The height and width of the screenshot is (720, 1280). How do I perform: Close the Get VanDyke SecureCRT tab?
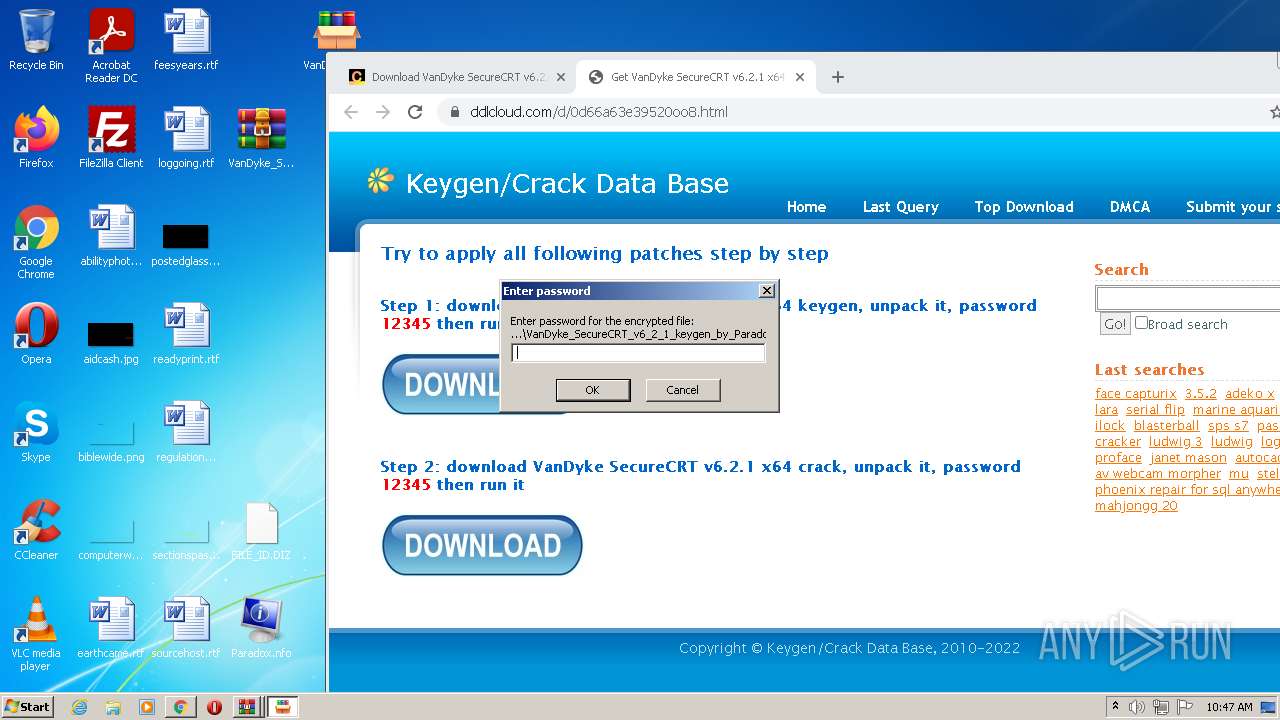800,77
